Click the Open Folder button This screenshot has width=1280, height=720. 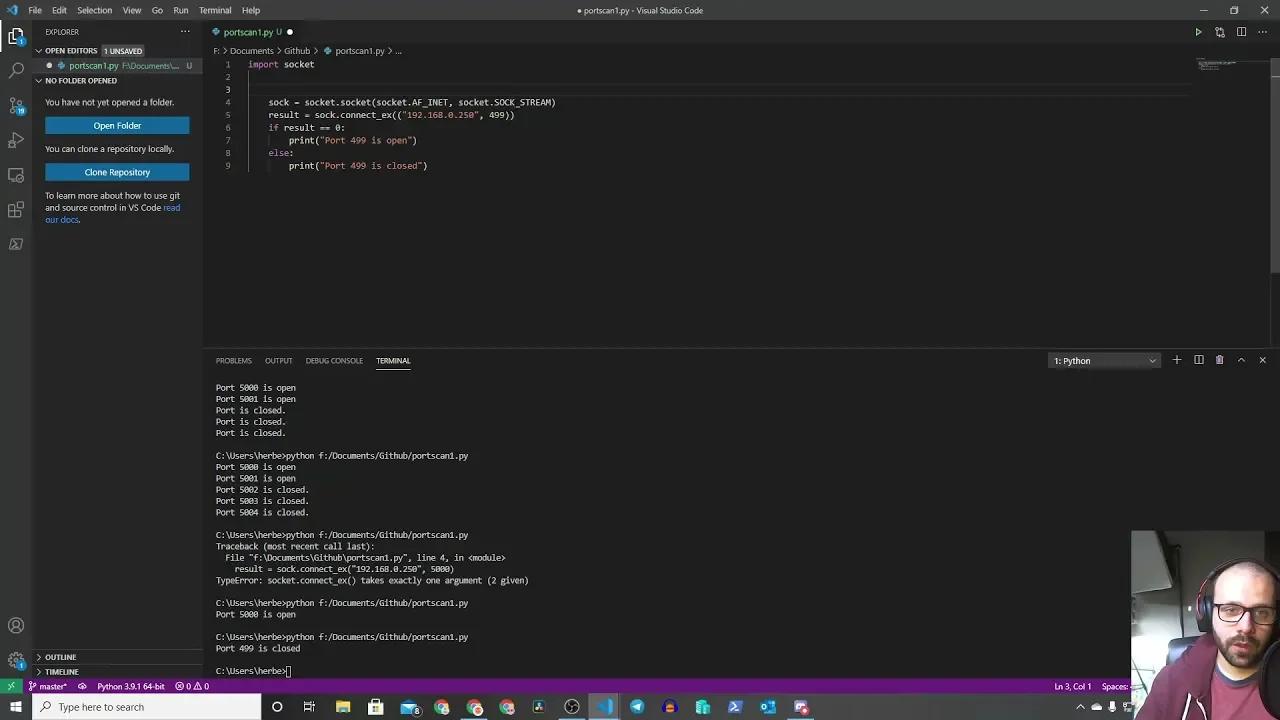(x=117, y=125)
